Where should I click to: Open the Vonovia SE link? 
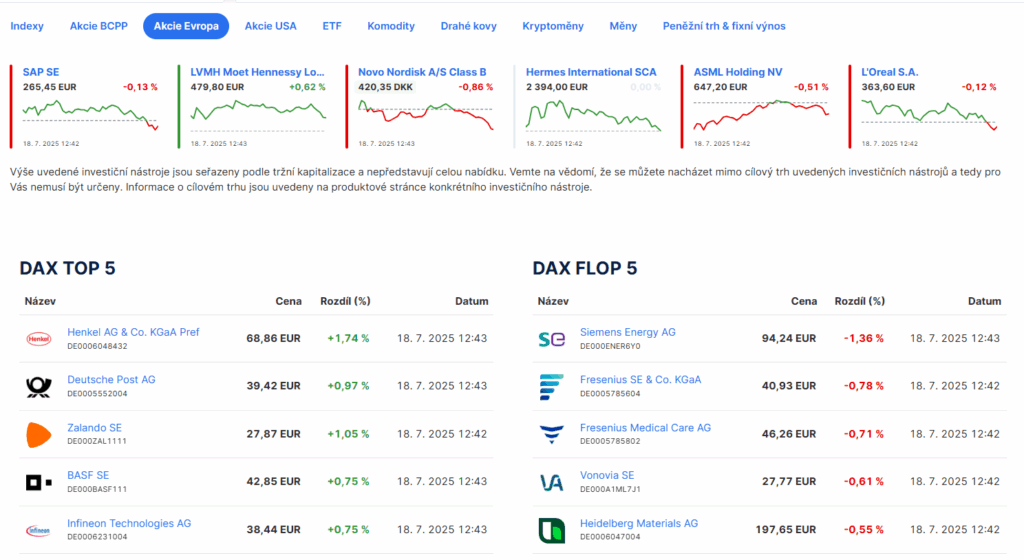607,475
